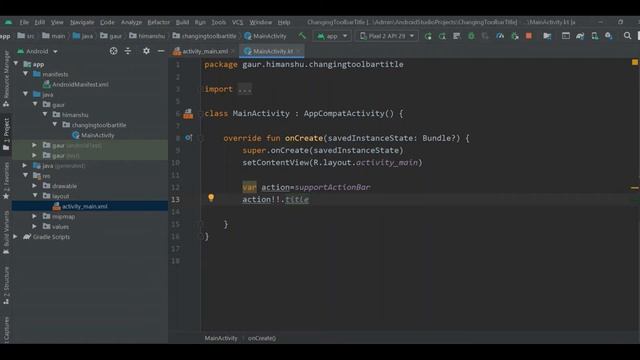Expand the Gradle Scripts node

tap(16, 237)
